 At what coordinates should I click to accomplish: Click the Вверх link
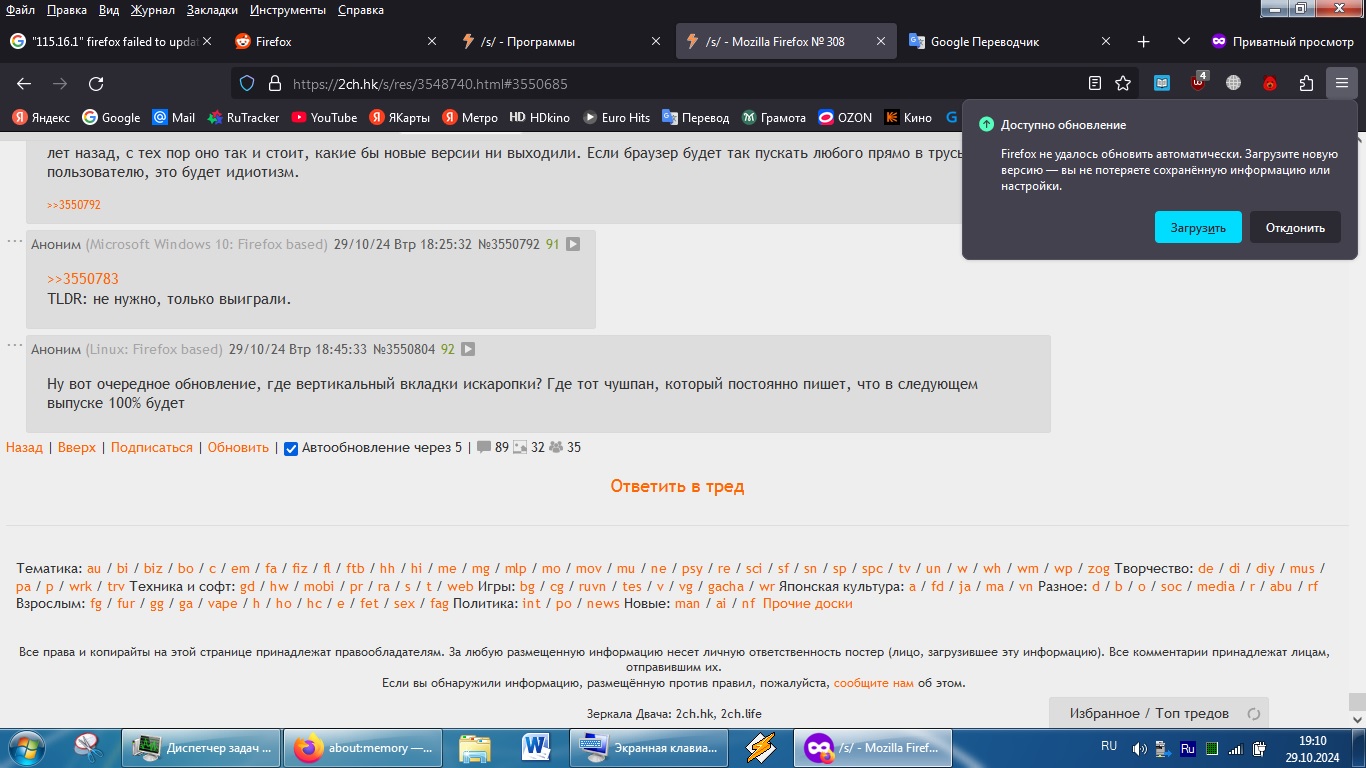point(77,448)
